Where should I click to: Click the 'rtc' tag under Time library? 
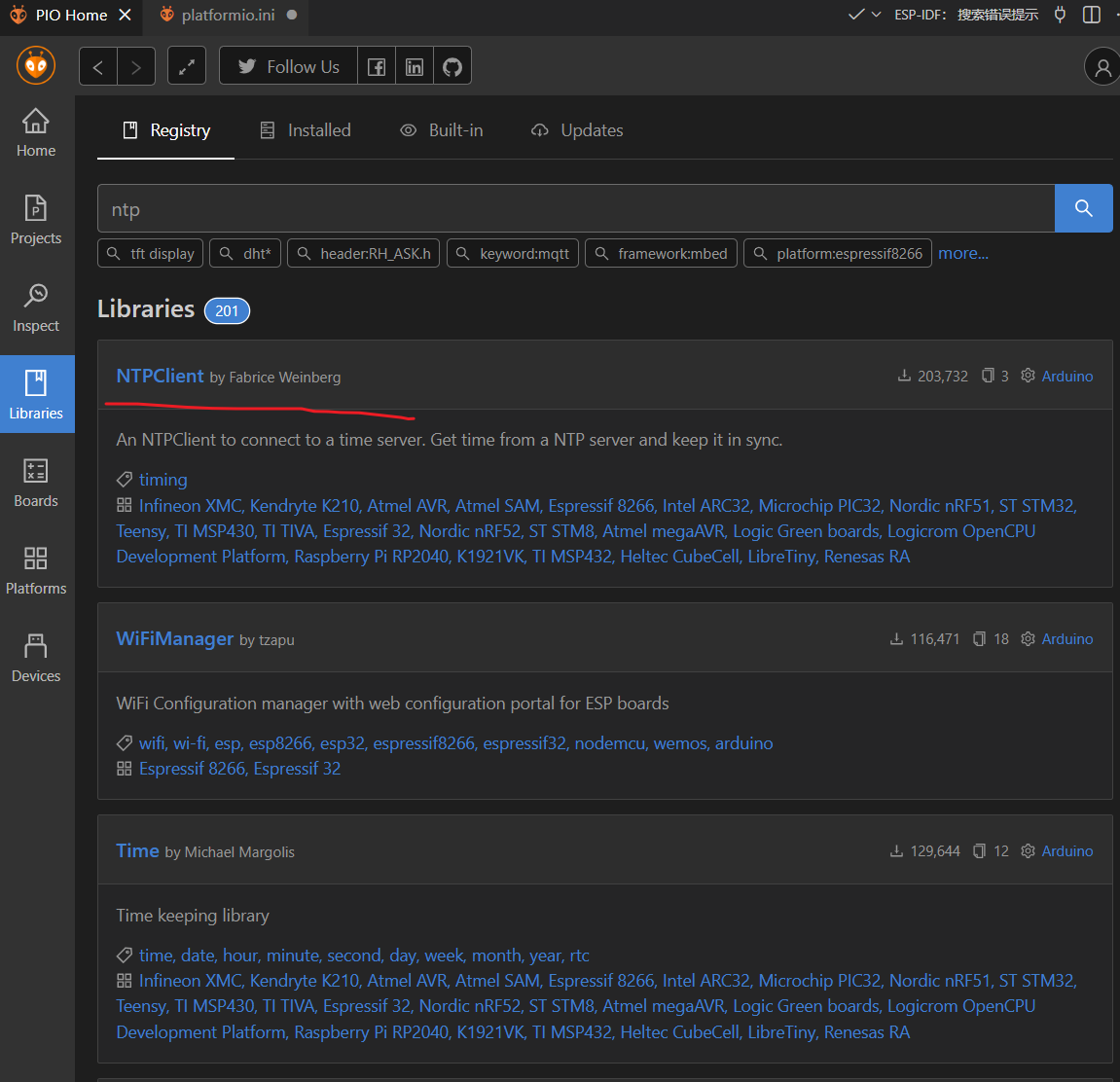579,956
